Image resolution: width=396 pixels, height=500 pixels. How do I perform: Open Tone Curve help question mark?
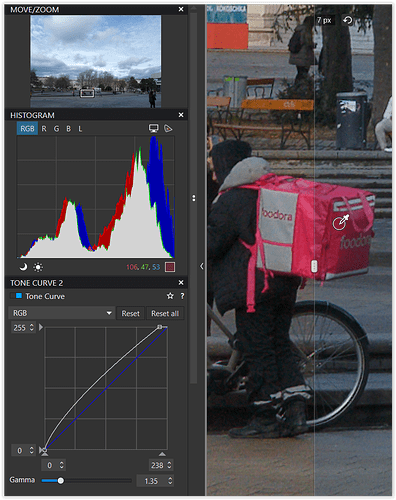(182, 296)
